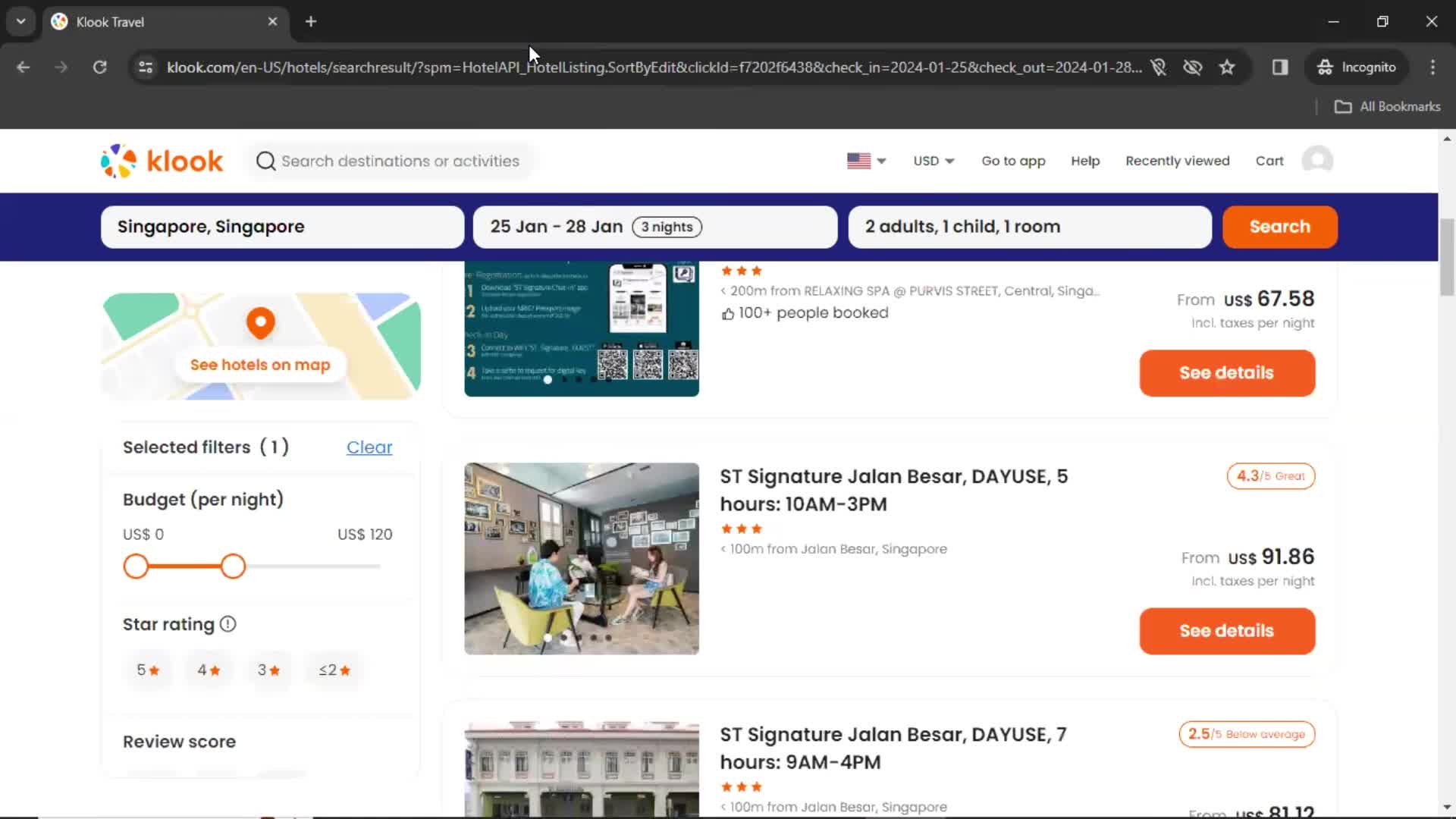Click the 100+ people booked thumbs-up icon
The height and width of the screenshot is (819, 1456).
tap(727, 313)
